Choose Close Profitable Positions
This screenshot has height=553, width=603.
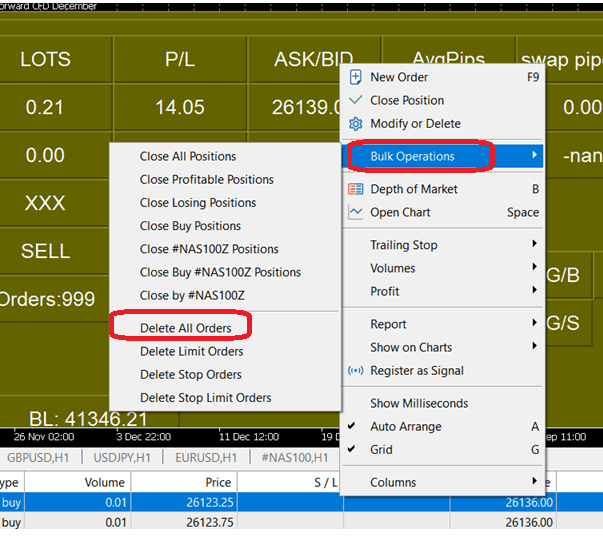click(225, 180)
